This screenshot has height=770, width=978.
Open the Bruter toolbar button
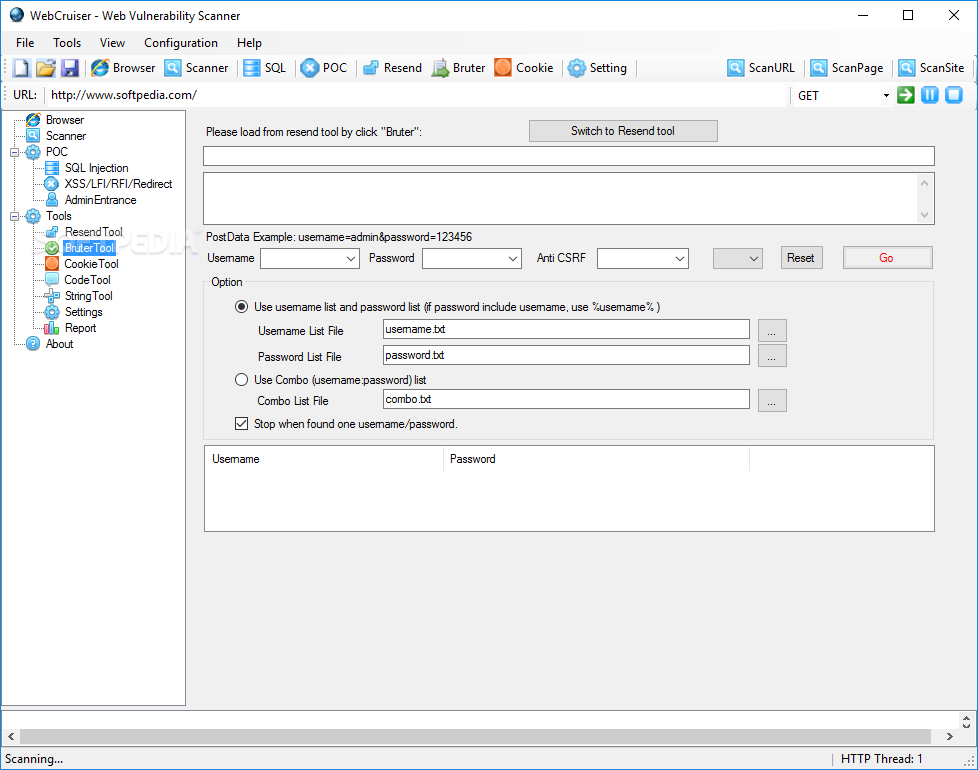click(458, 68)
